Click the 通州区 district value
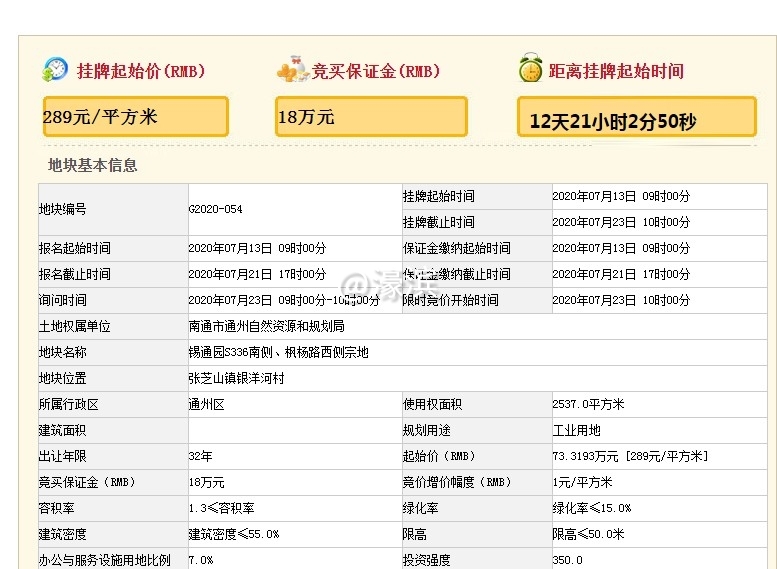Image resolution: width=777 pixels, height=569 pixels. click(207, 404)
